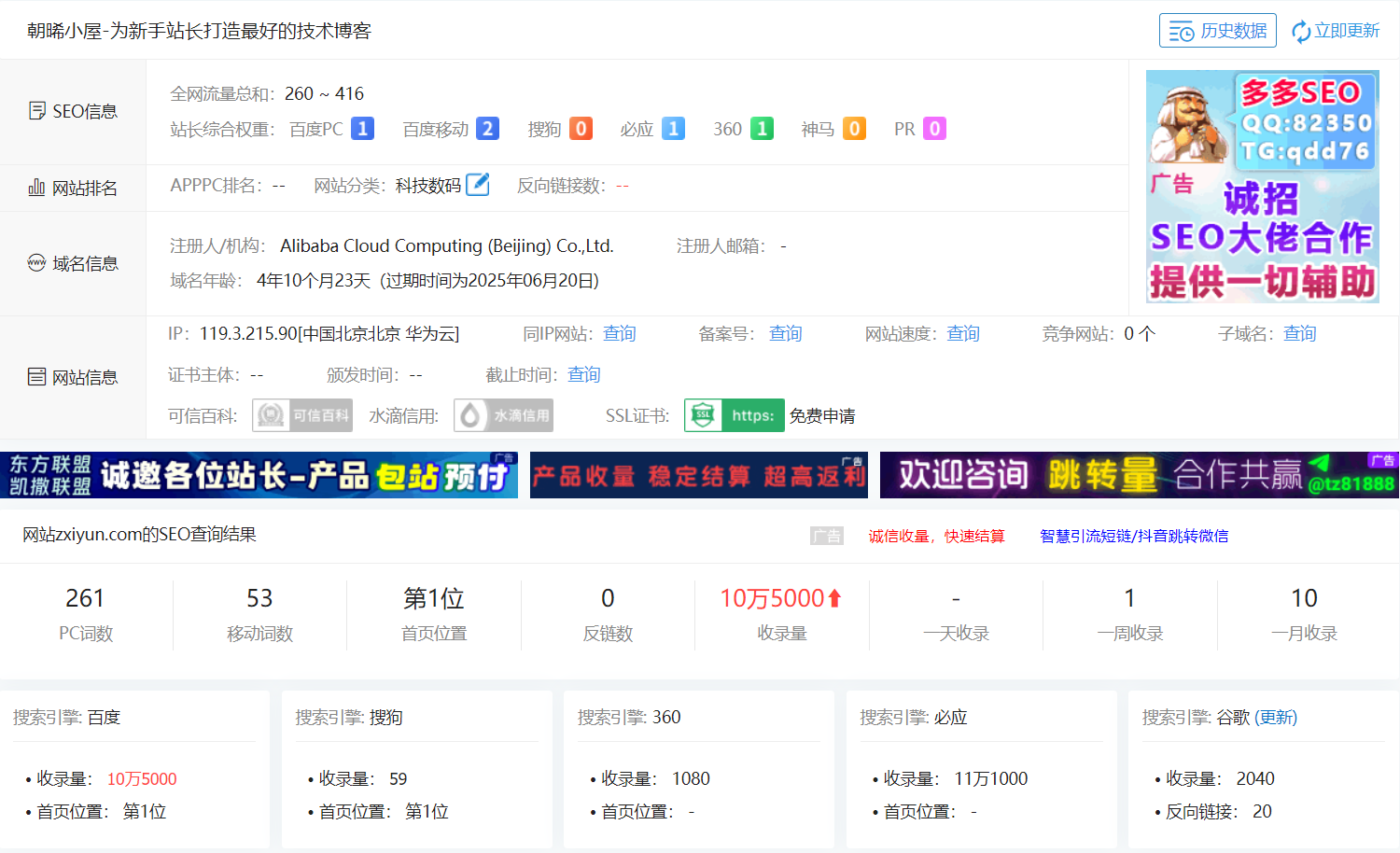Query the certificate 截止时间

(x=583, y=374)
